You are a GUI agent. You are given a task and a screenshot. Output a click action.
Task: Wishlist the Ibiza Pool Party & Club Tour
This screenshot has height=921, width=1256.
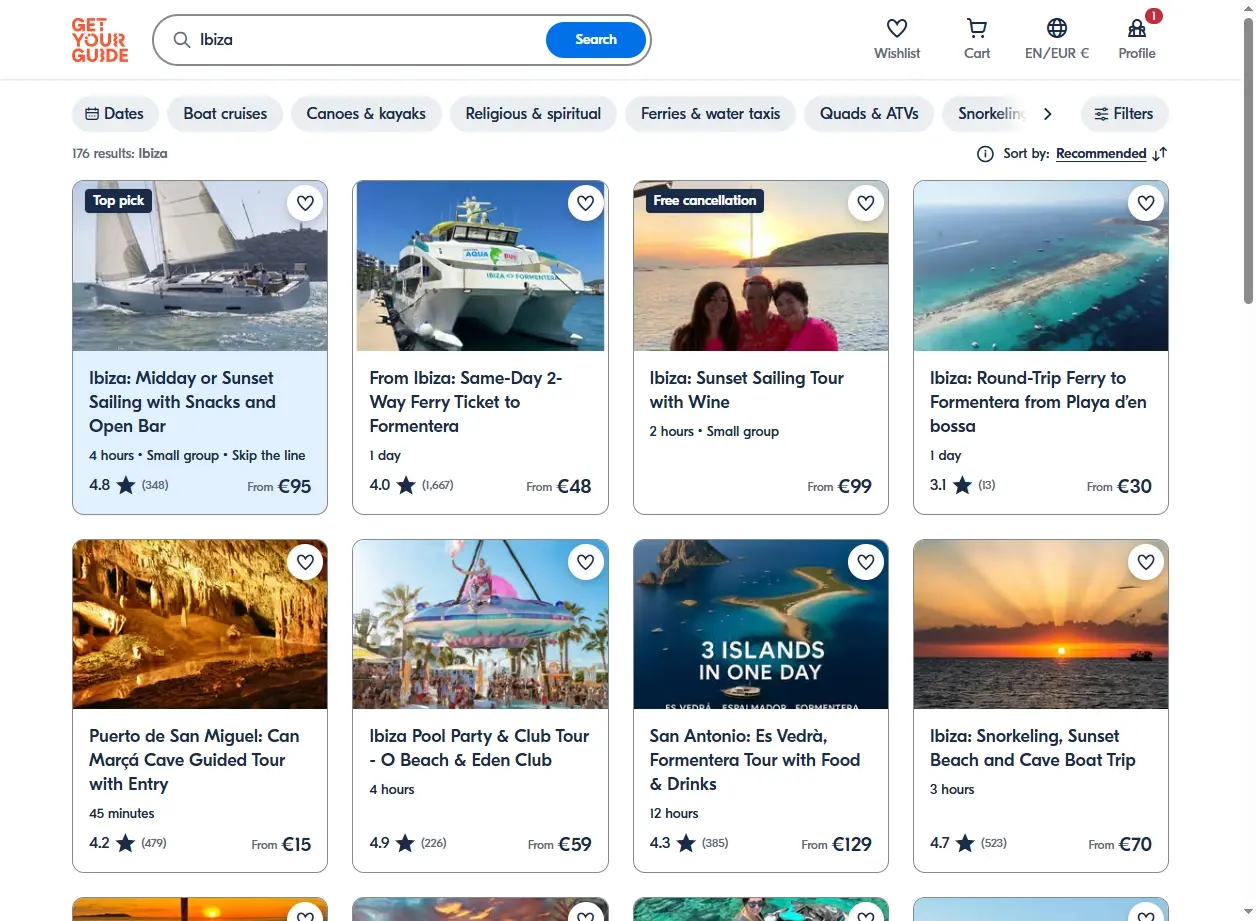pos(586,563)
